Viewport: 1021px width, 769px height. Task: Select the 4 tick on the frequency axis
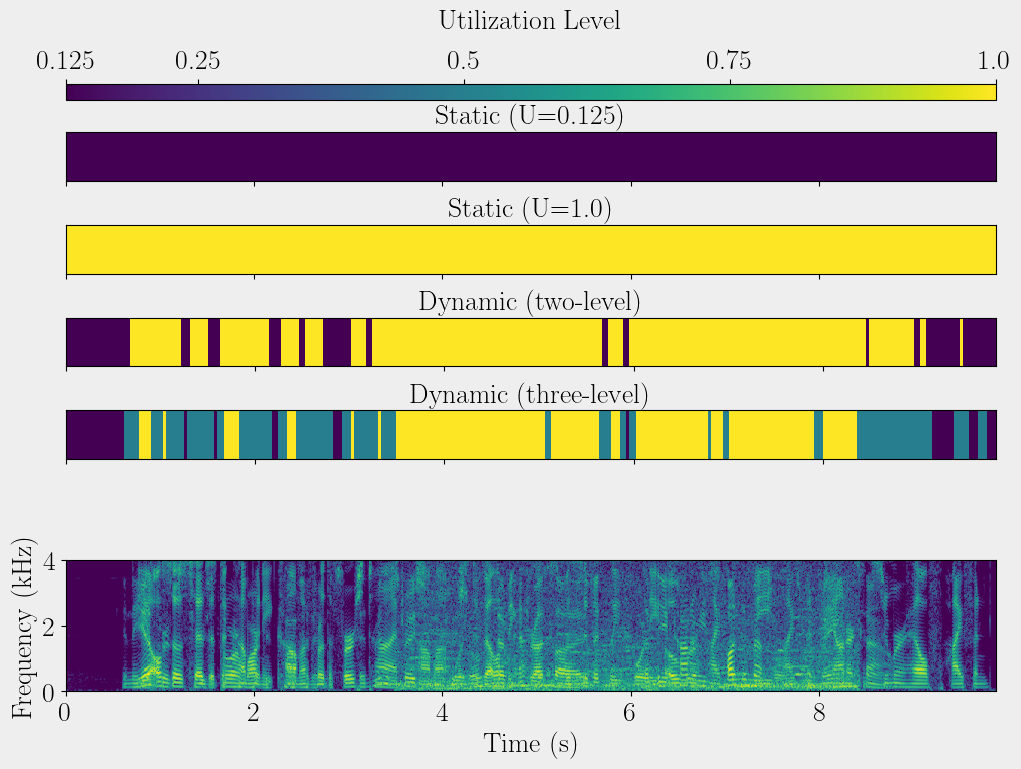(49, 561)
